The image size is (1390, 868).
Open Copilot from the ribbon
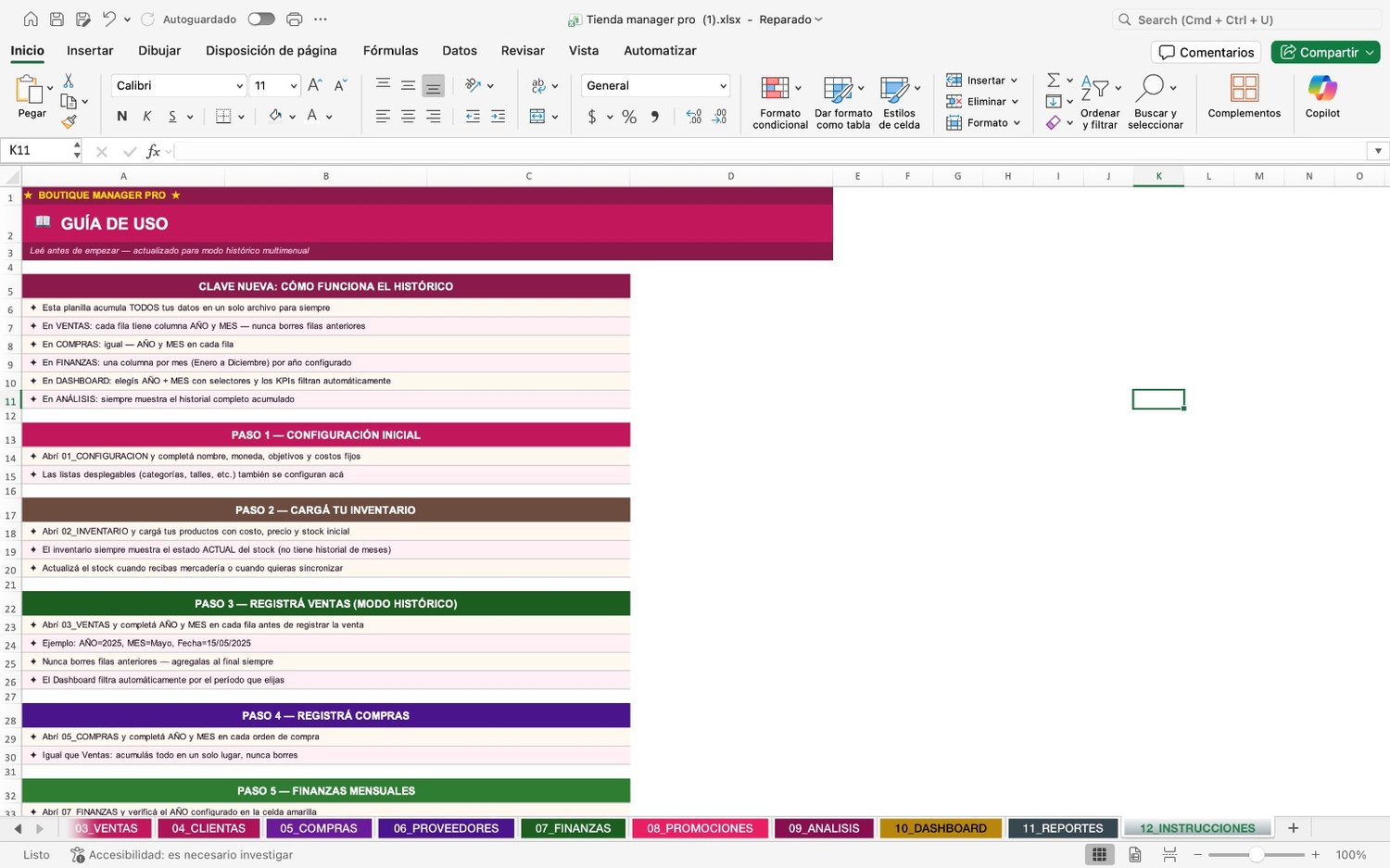coord(1322,97)
